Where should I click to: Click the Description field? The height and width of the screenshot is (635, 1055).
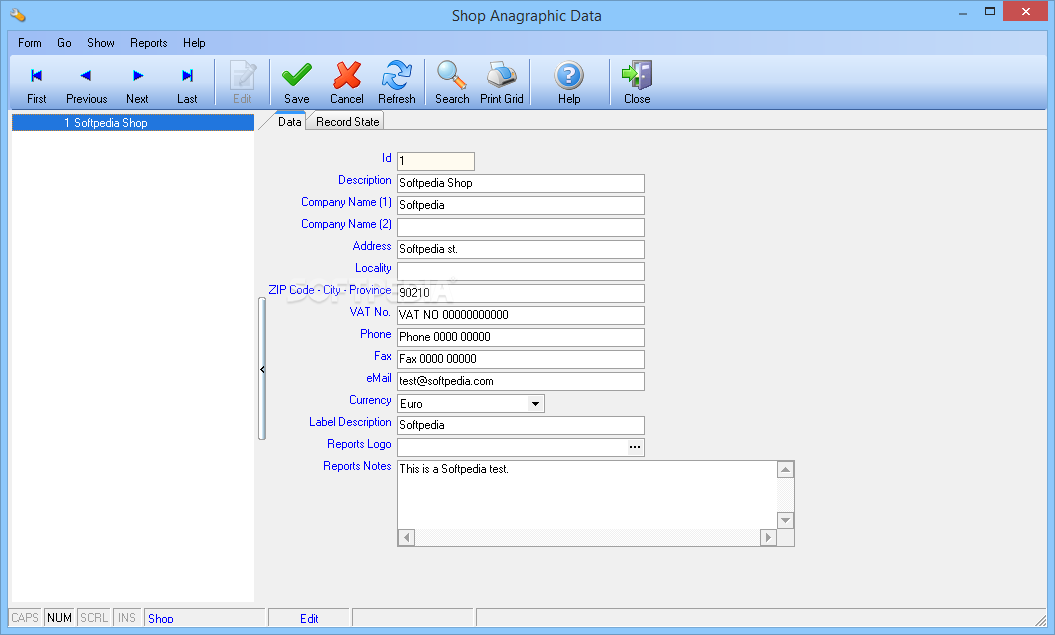pos(520,183)
